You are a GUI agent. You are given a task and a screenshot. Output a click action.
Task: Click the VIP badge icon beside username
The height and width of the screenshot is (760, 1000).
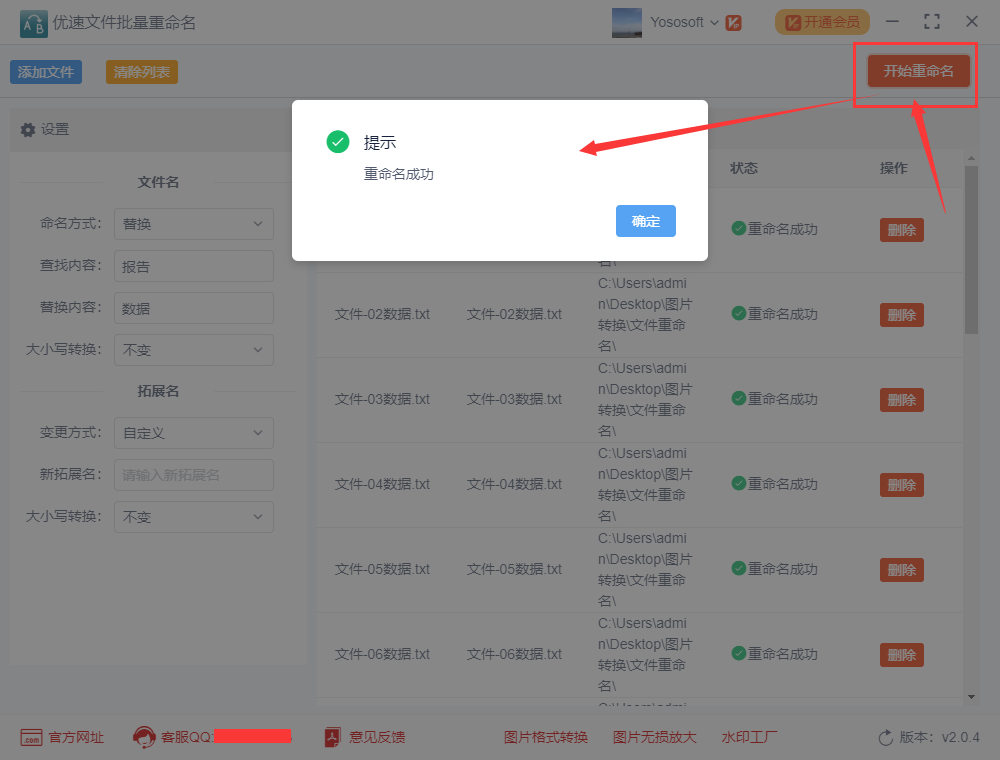coord(733,23)
